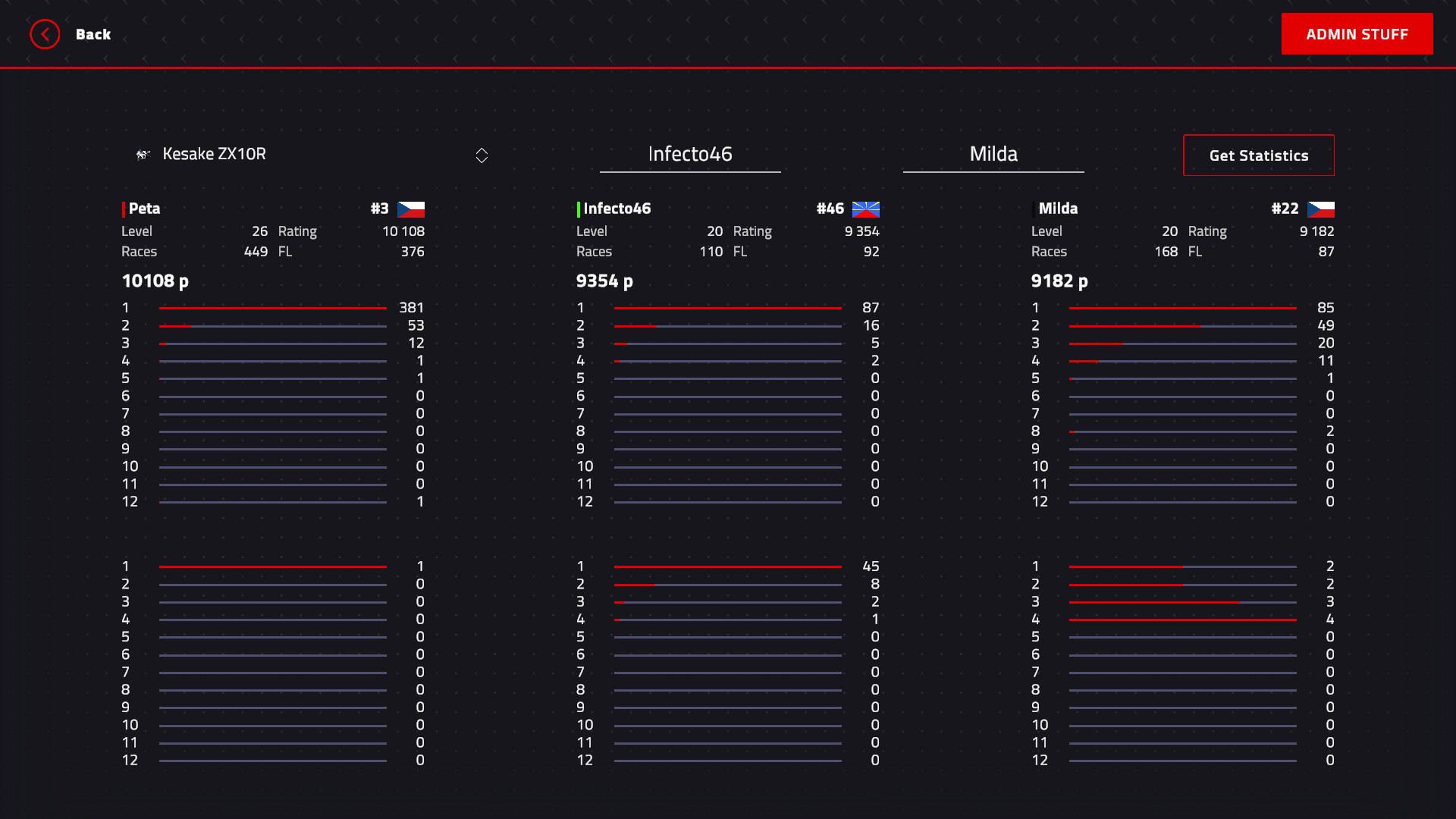Click the Czech flag next to Milda #22
The height and width of the screenshot is (819, 1456).
pos(1320,209)
